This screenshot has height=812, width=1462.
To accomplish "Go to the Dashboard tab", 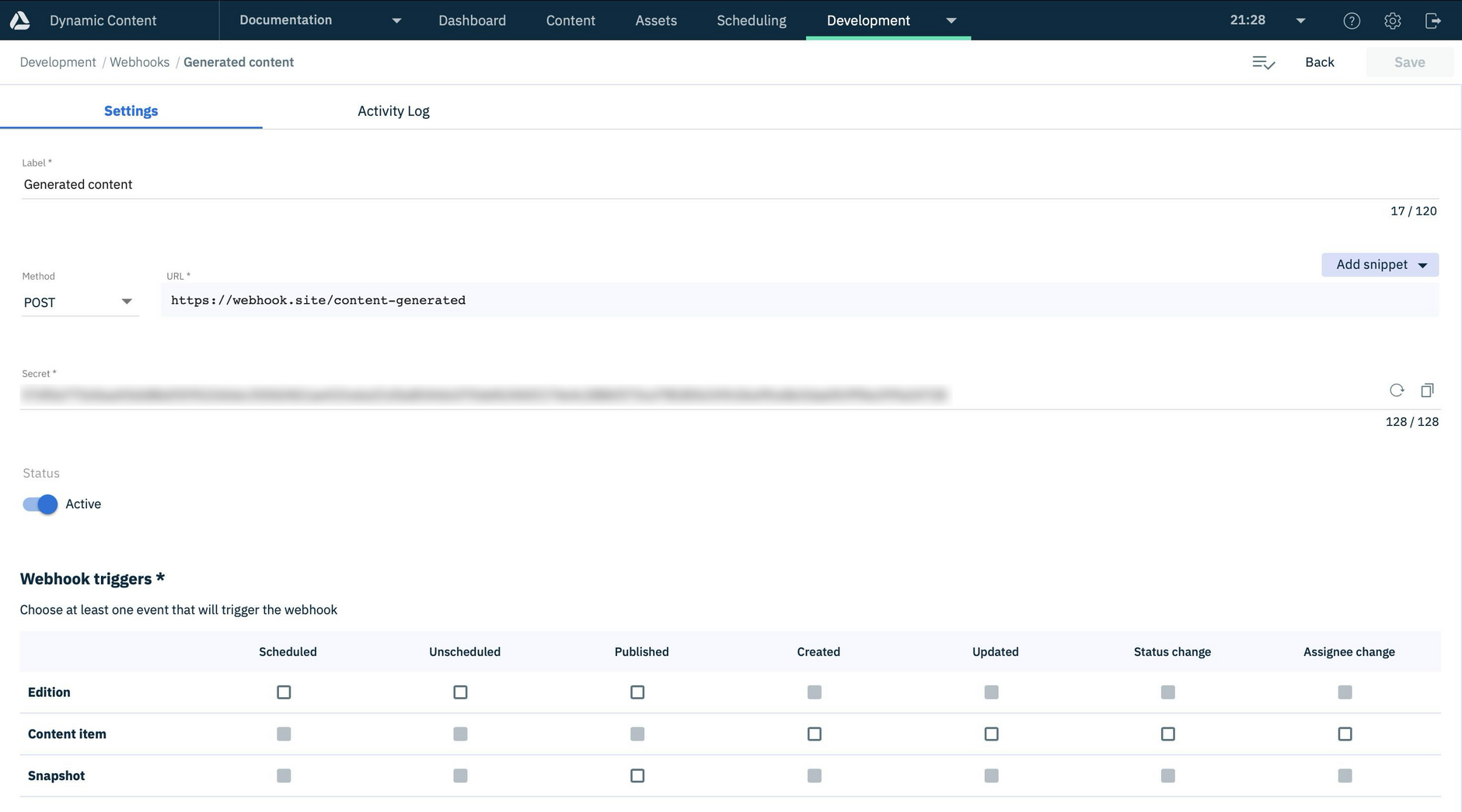I will click(472, 20).
